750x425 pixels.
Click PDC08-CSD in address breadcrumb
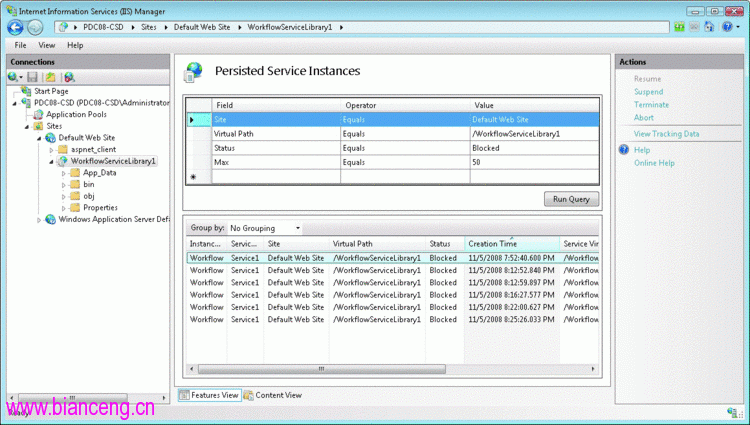point(103,27)
